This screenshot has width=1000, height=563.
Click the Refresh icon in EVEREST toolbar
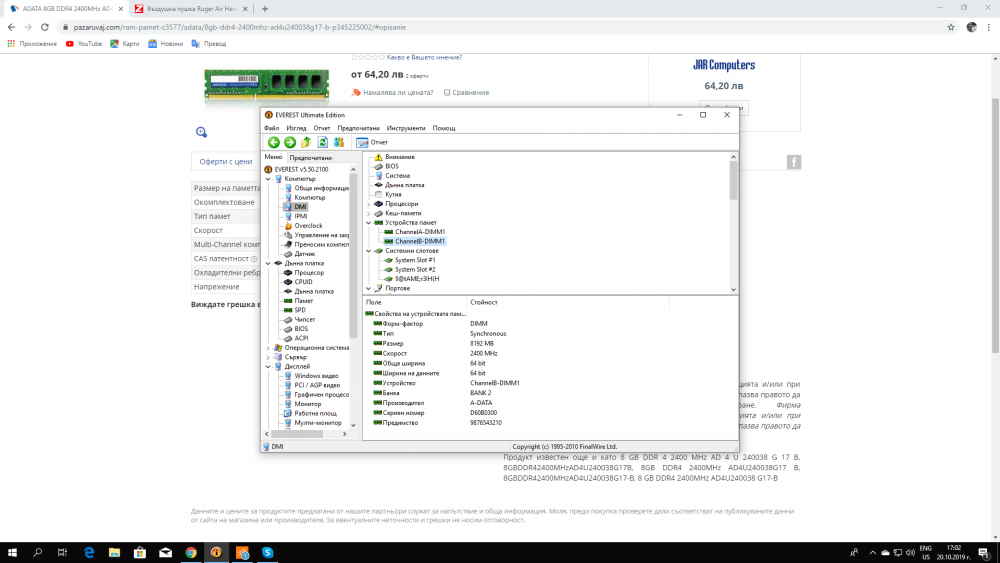coord(323,142)
